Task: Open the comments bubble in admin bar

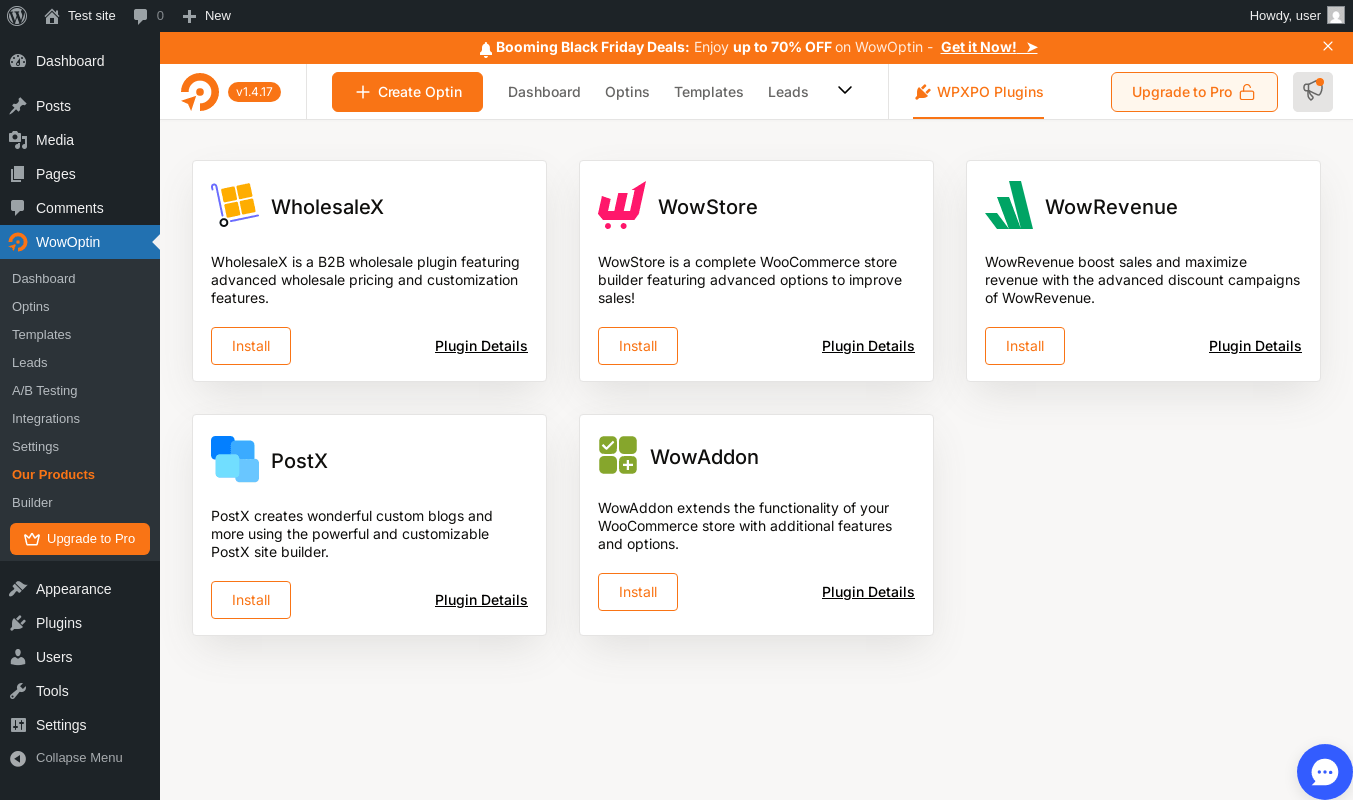Action: pos(148,16)
